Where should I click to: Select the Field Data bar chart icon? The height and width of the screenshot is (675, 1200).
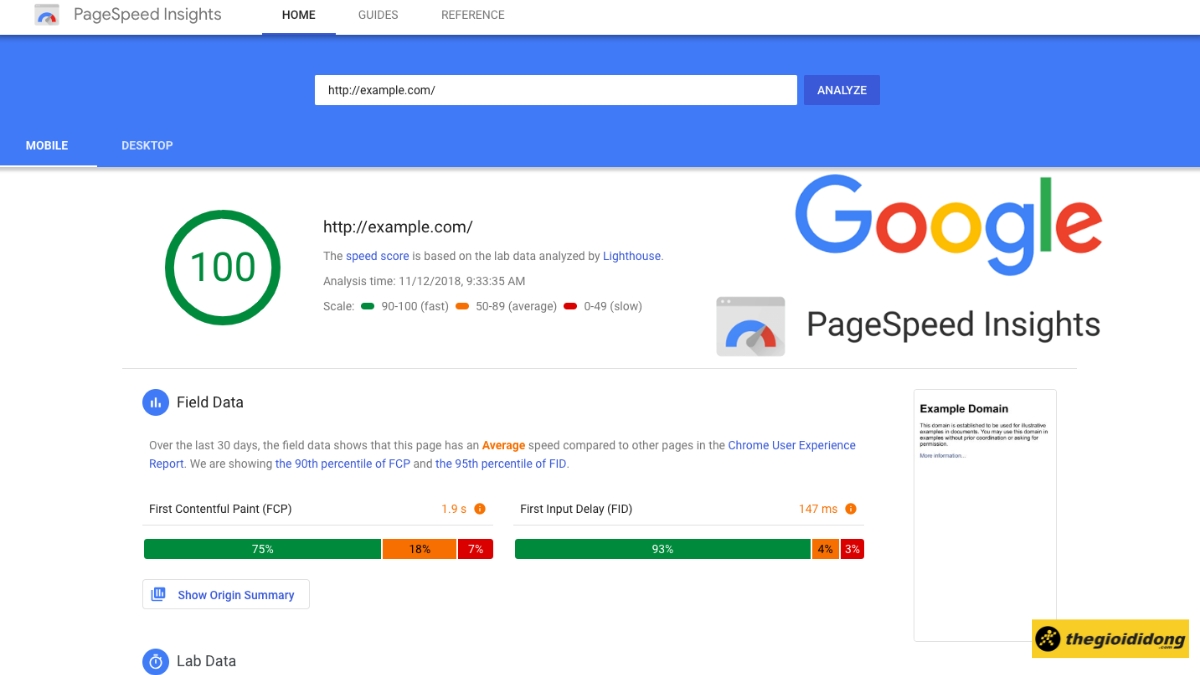click(156, 402)
